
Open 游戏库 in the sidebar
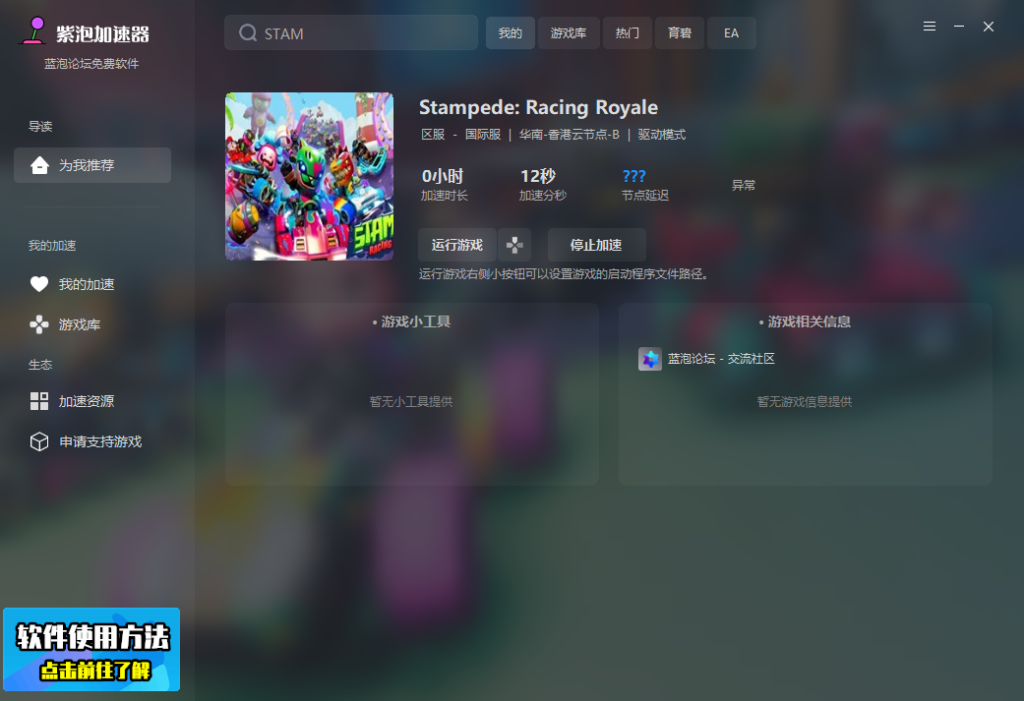[79, 325]
